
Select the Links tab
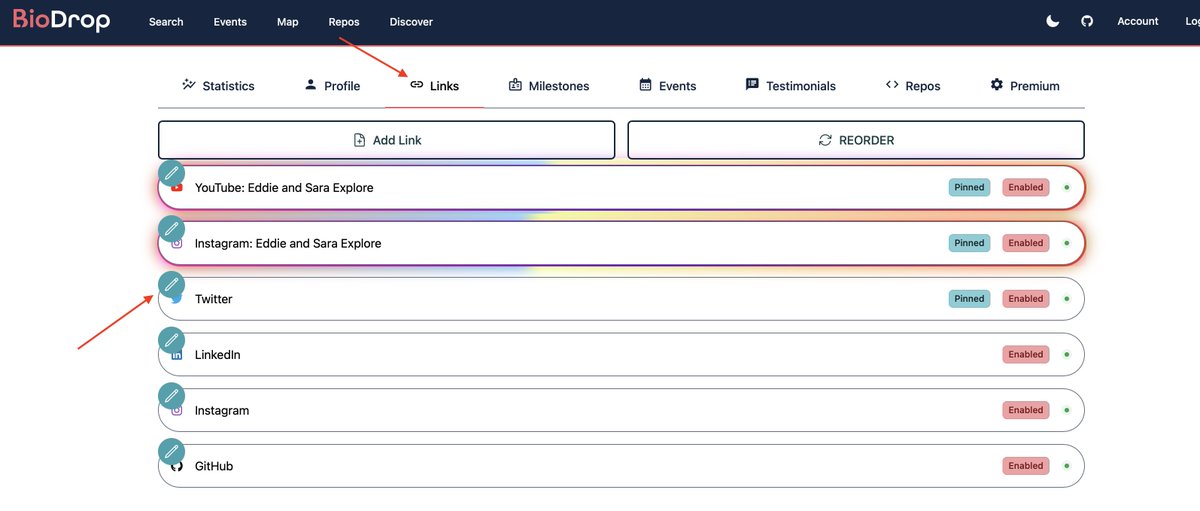[x=434, y=86]
